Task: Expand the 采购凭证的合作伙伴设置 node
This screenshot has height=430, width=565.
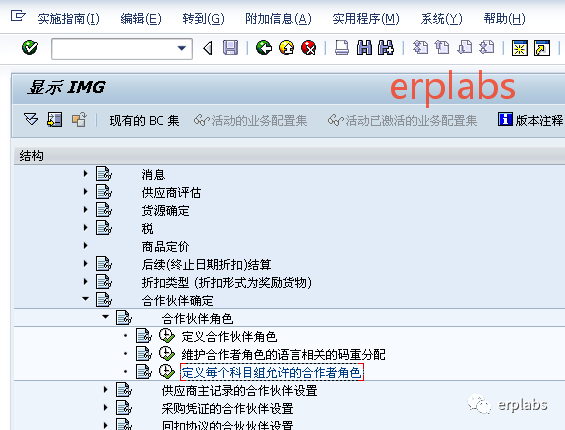Action: [x=106, y=408]
